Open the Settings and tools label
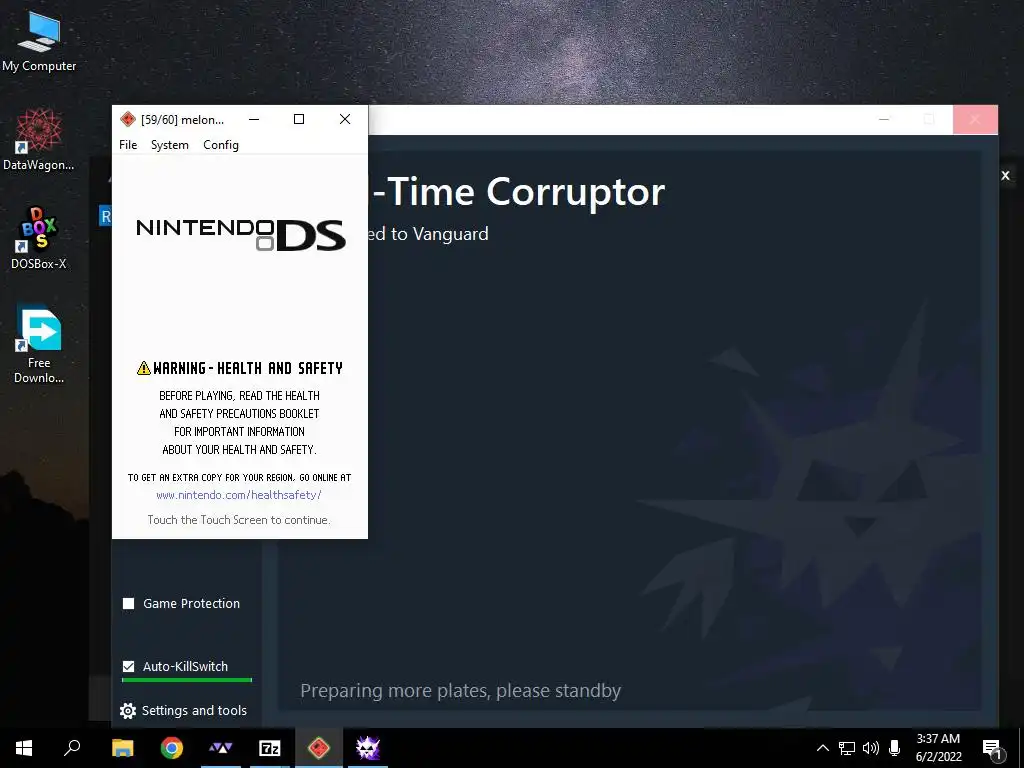The image size is (1024, 768). (x=194, y=711)
